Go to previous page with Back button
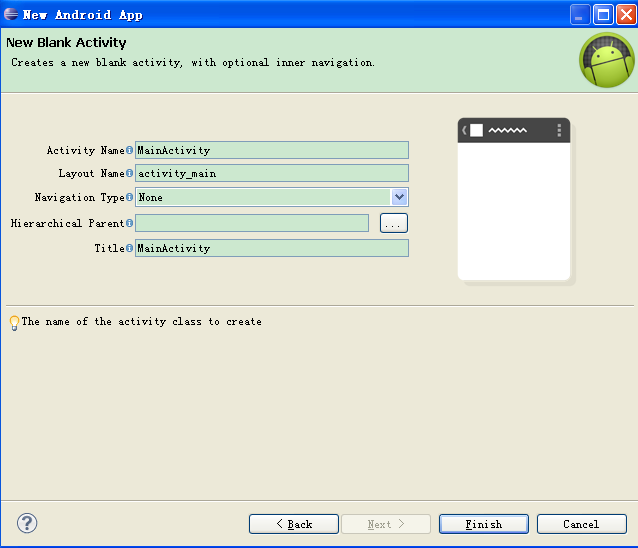This screenshot has height=548, width=638. [x=293, y=524]
